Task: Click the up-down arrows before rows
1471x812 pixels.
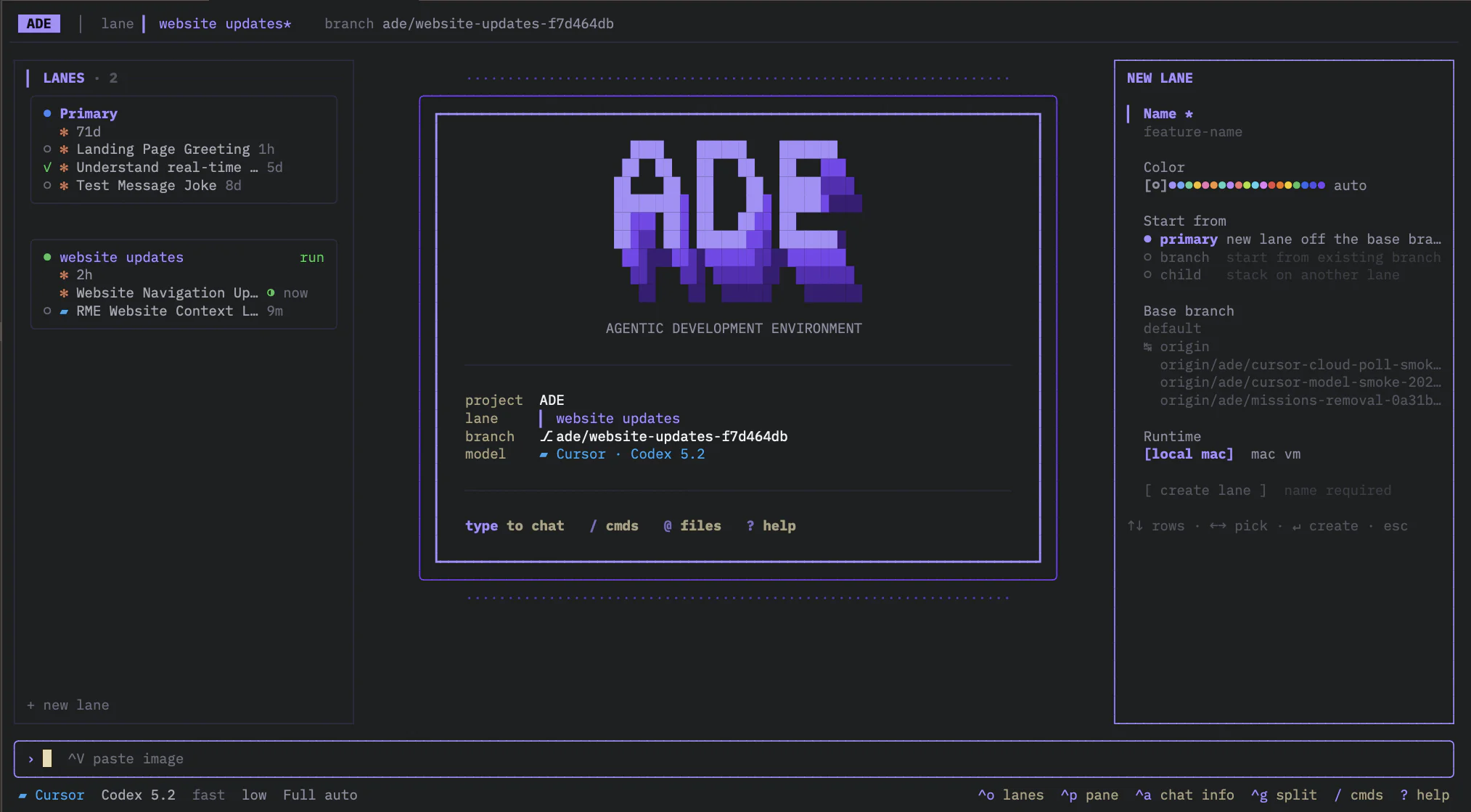Action: click(1135, 526)
